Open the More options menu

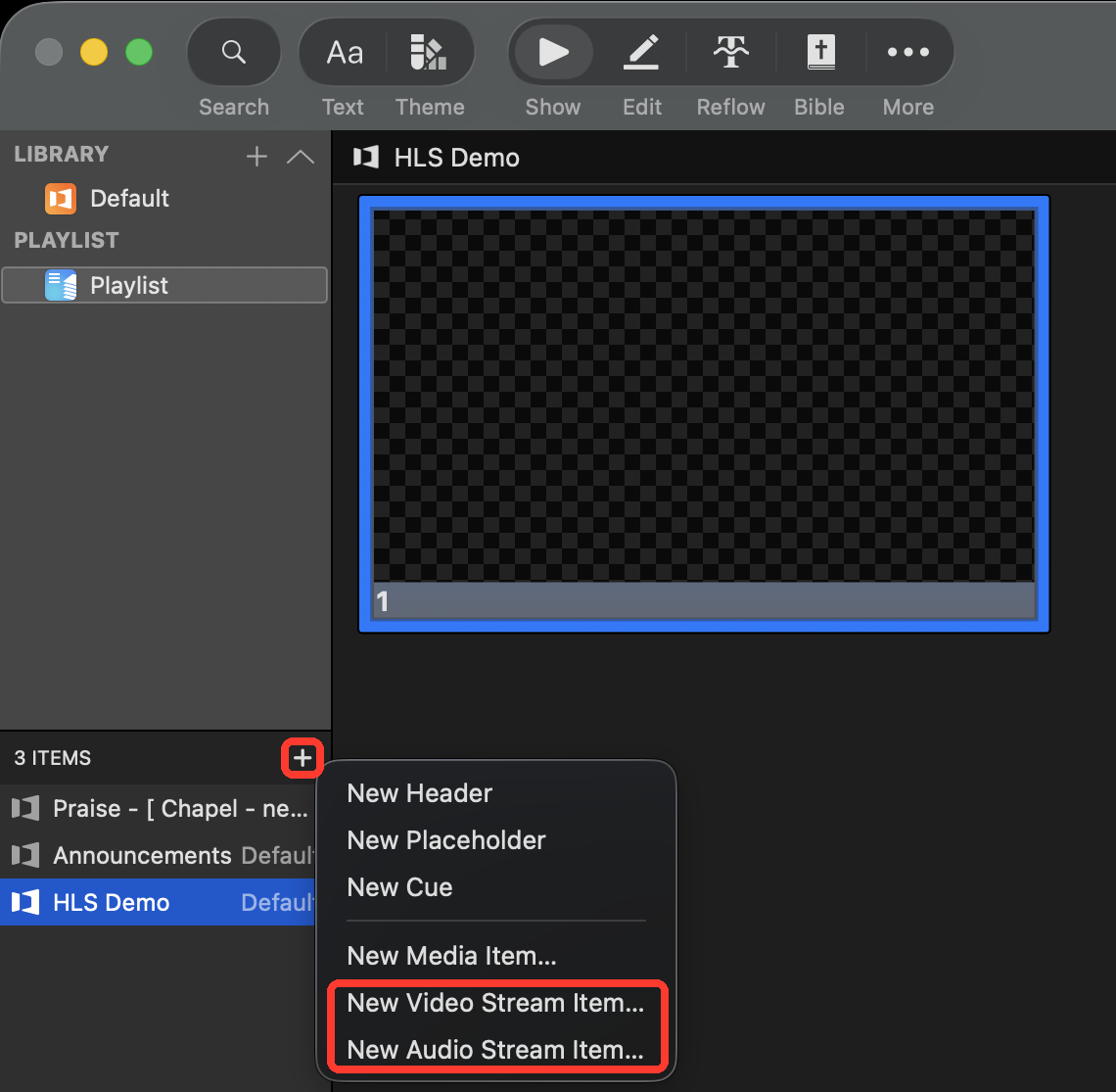908,52
